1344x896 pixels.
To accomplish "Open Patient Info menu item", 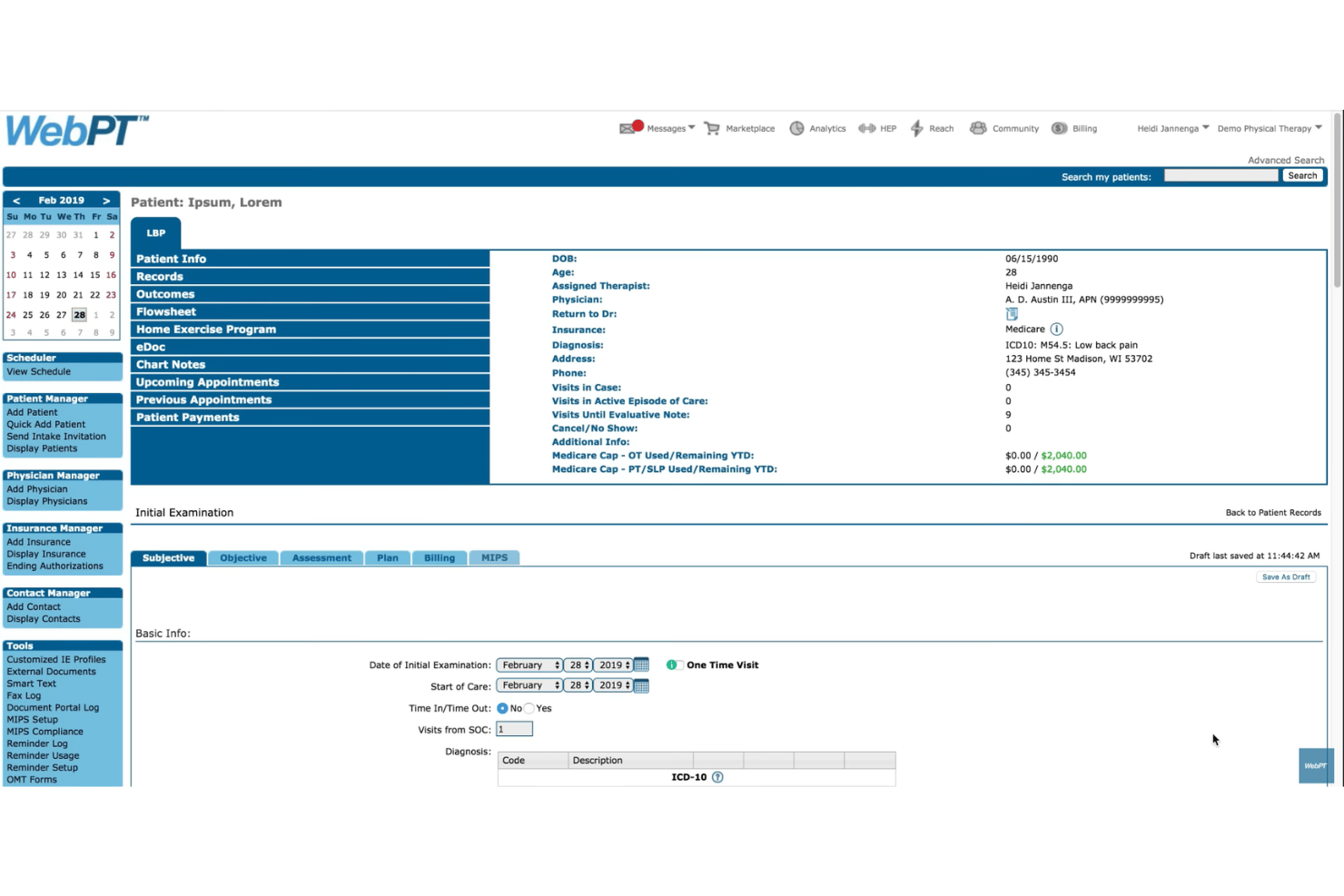I will click(311, 259).
